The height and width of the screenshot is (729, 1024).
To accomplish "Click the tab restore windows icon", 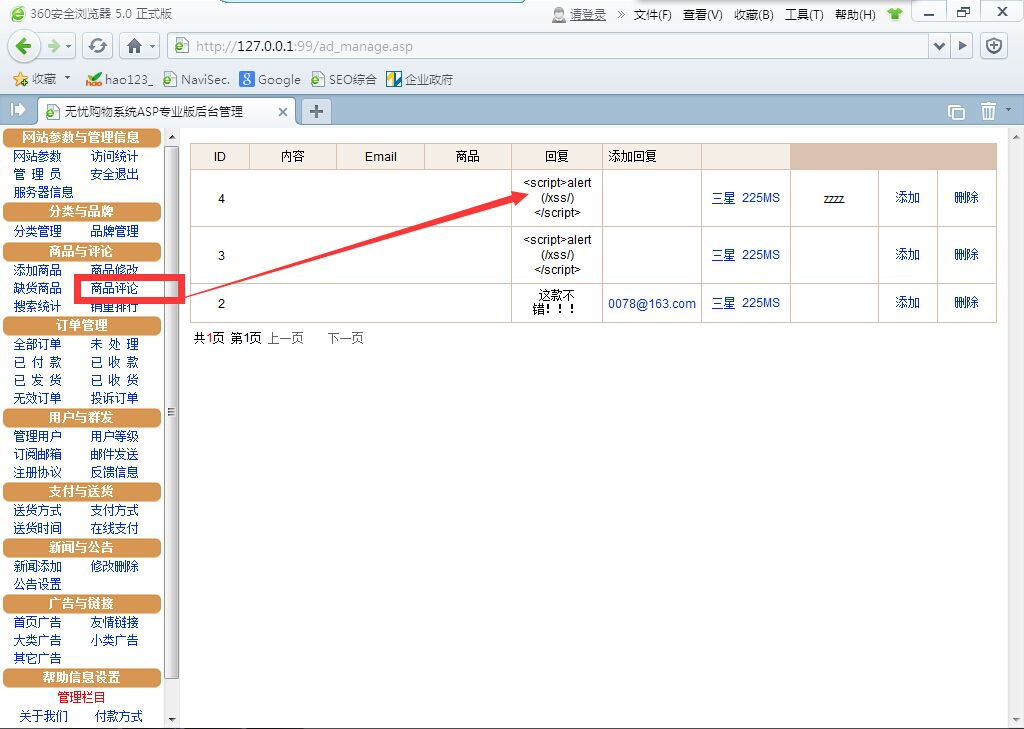I will click(956, 112).
